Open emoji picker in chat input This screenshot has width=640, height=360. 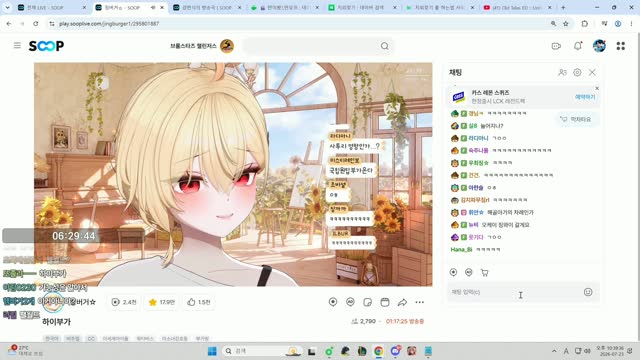click(588, 292)
